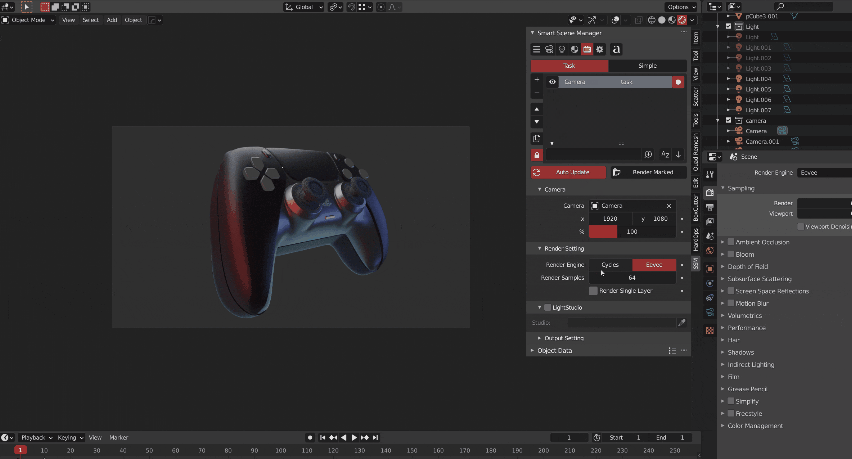Click the A-Z sort icon in the task list
The width and height of the screenshot is (852, 459).
tap(665, 155)
